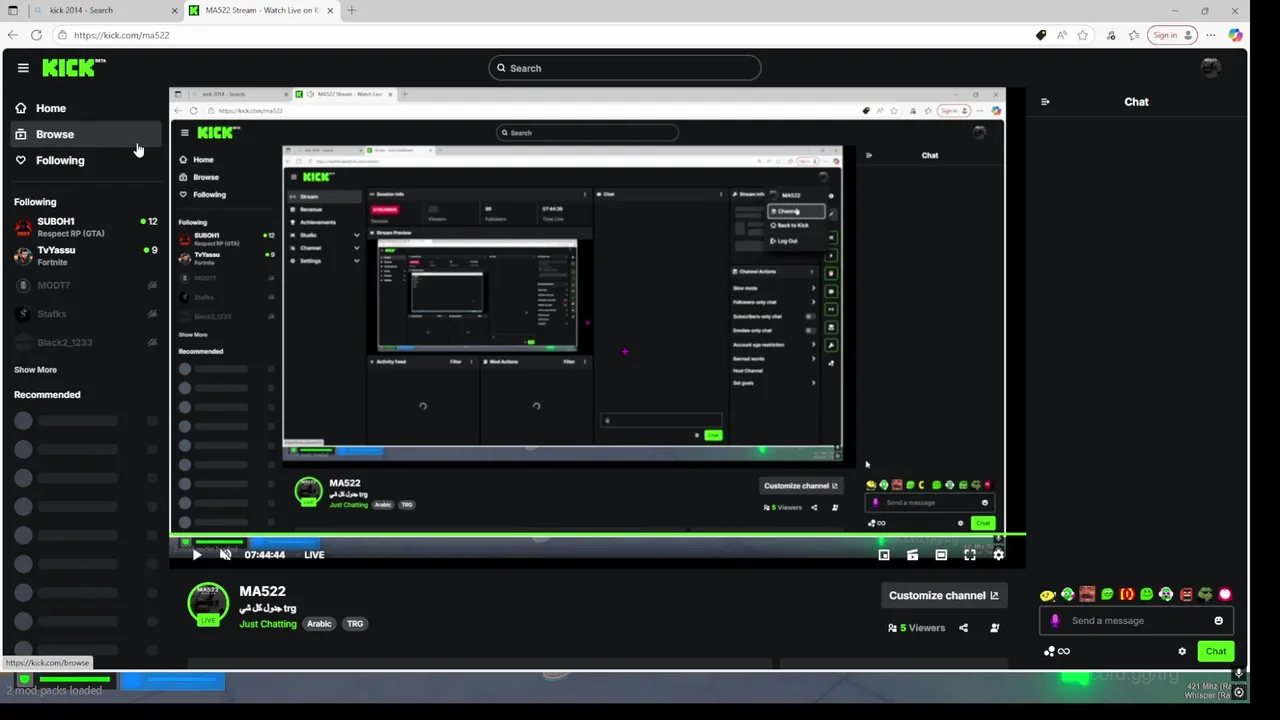Click the Recommended heading in sidebar
1280x720 pixels.
(47, 395)
